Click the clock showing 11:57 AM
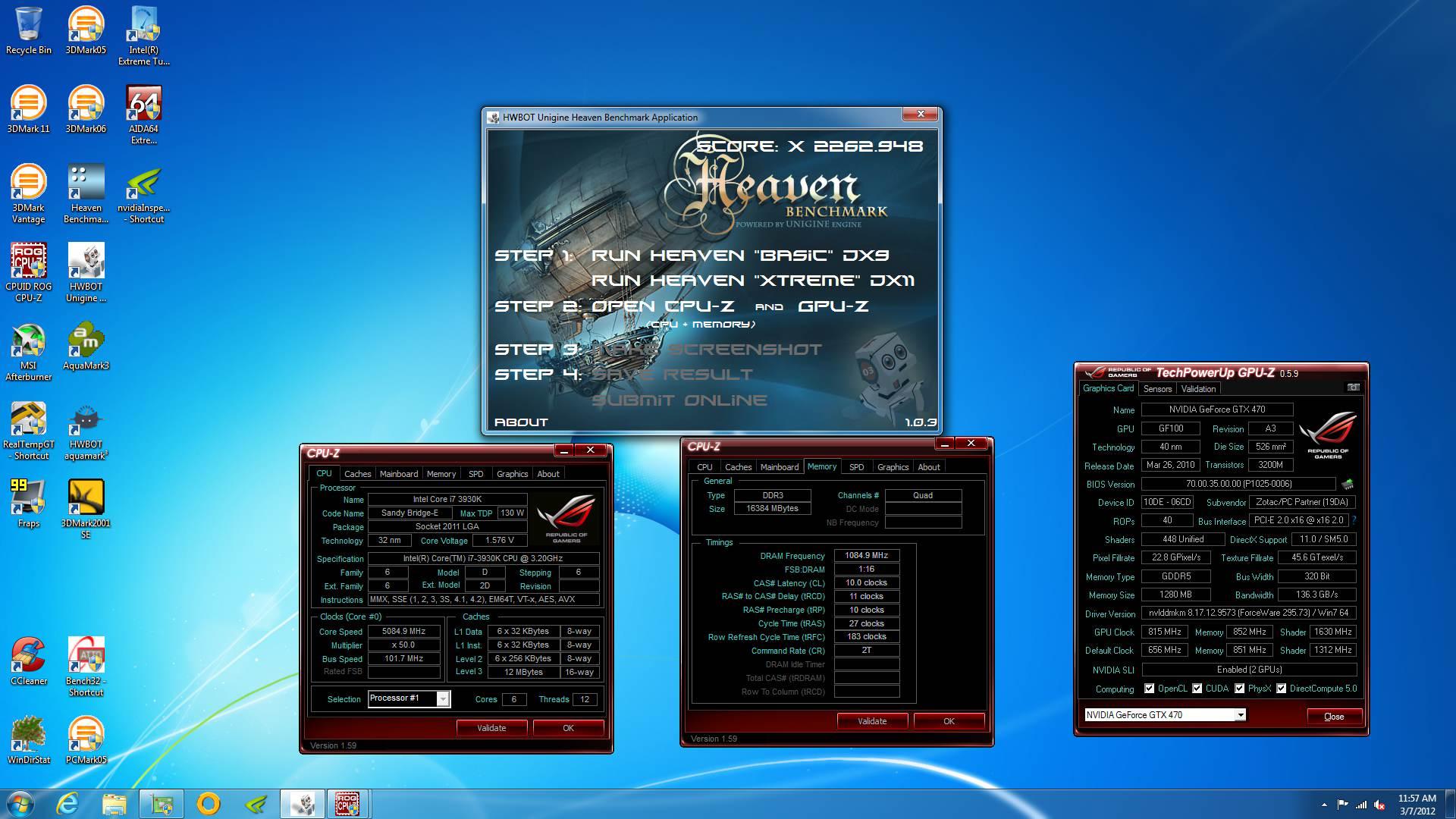This screenshot has width=1456, height=819. coord(1417,798)
